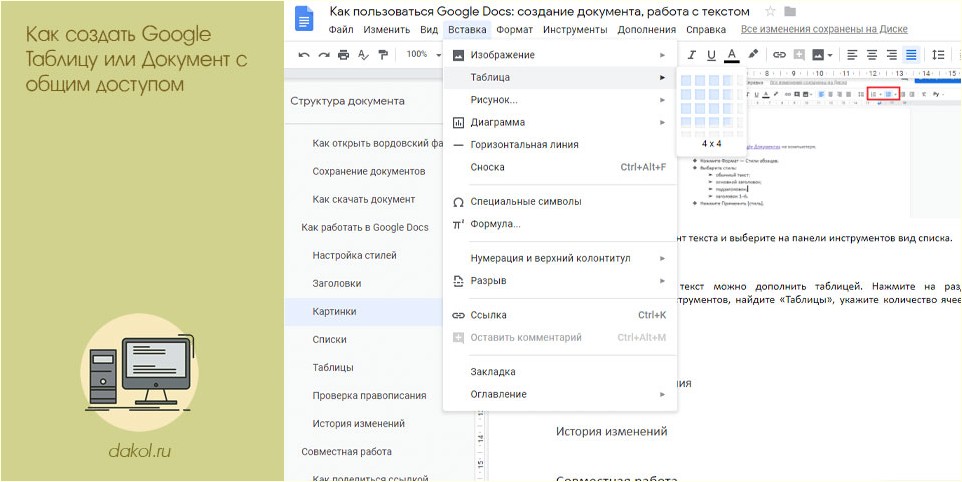Choose Ссылка in the insert menu
Image resolution: width=962 pixels, height=482 pixels.
tap(560, 315)
